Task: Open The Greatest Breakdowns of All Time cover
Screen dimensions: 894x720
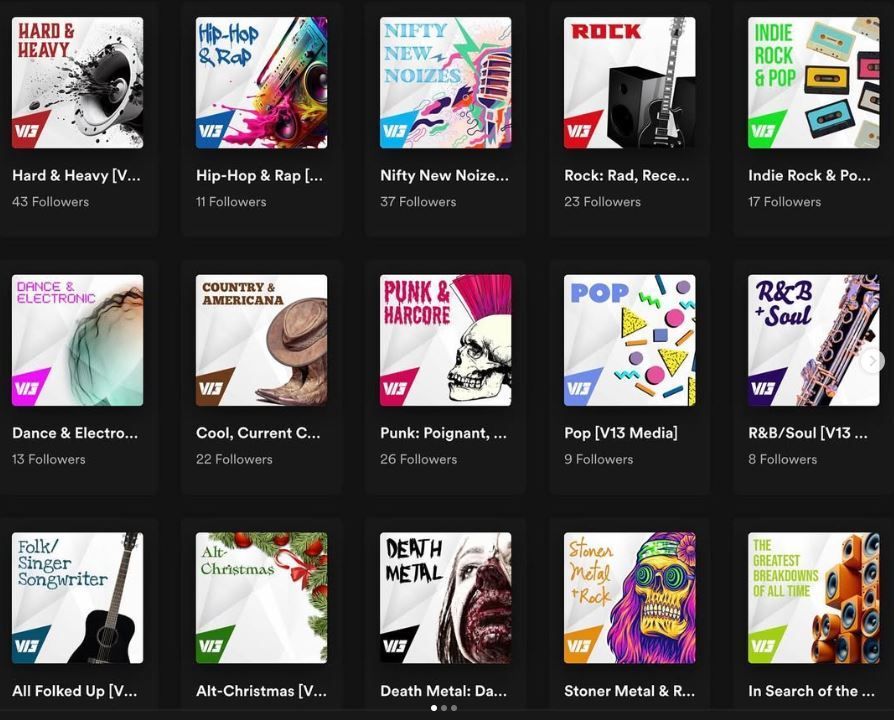Action: click(x=813, y=598)
